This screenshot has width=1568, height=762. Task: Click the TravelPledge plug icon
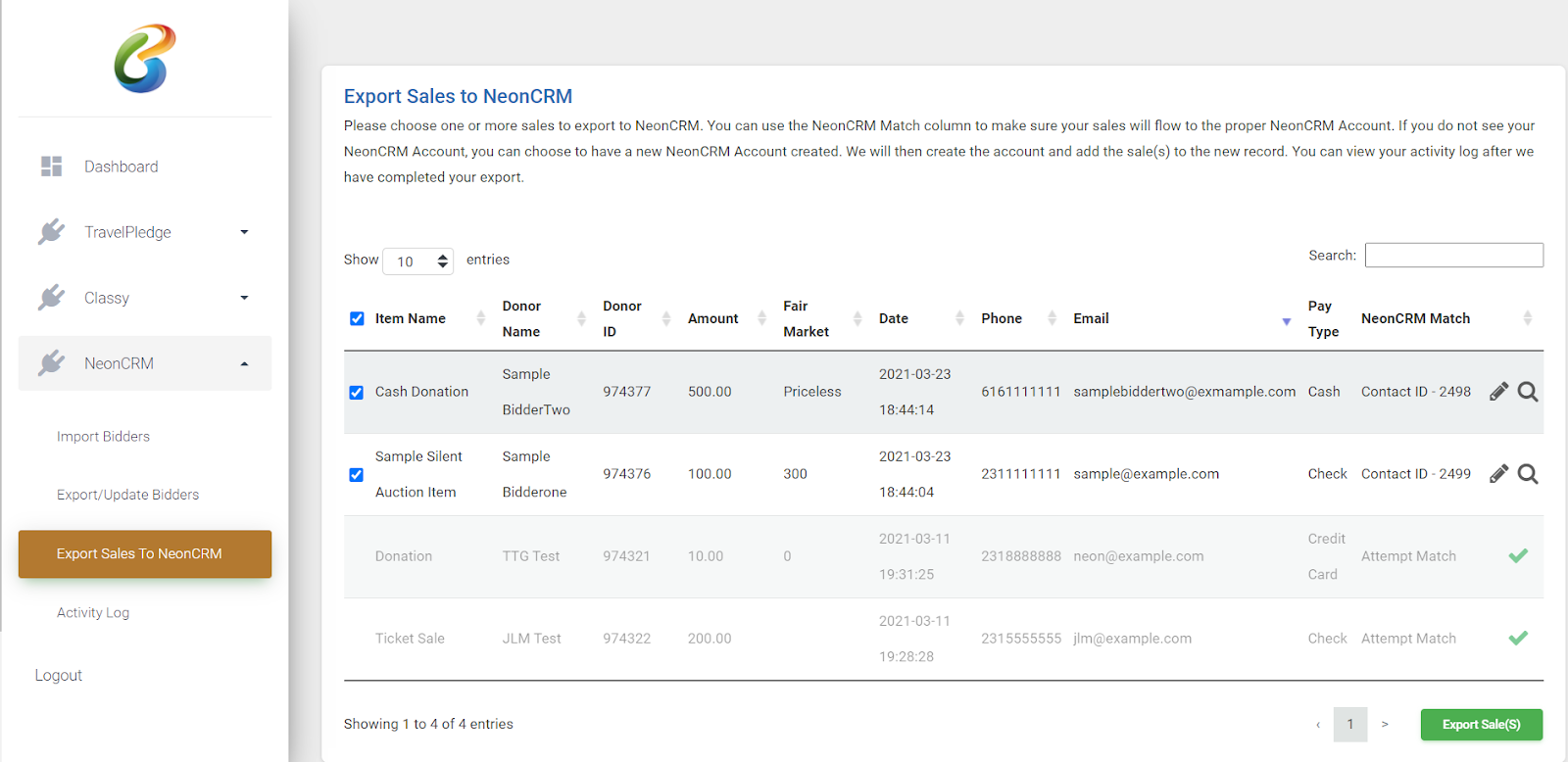click(x=51, y=232)
